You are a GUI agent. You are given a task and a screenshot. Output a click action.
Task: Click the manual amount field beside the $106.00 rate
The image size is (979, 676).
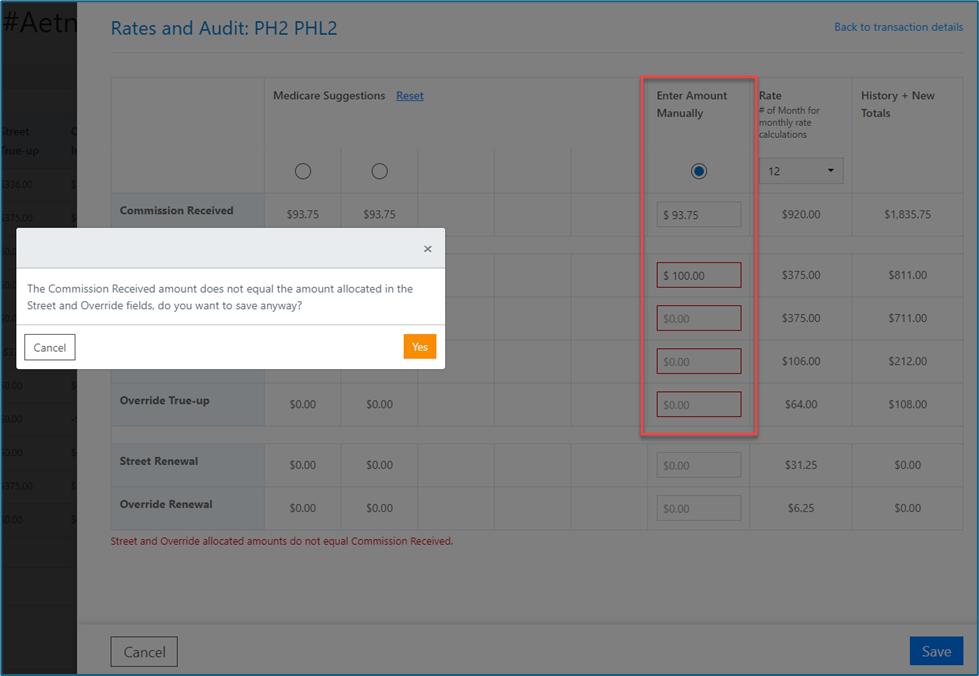click(x=699, y=361)
